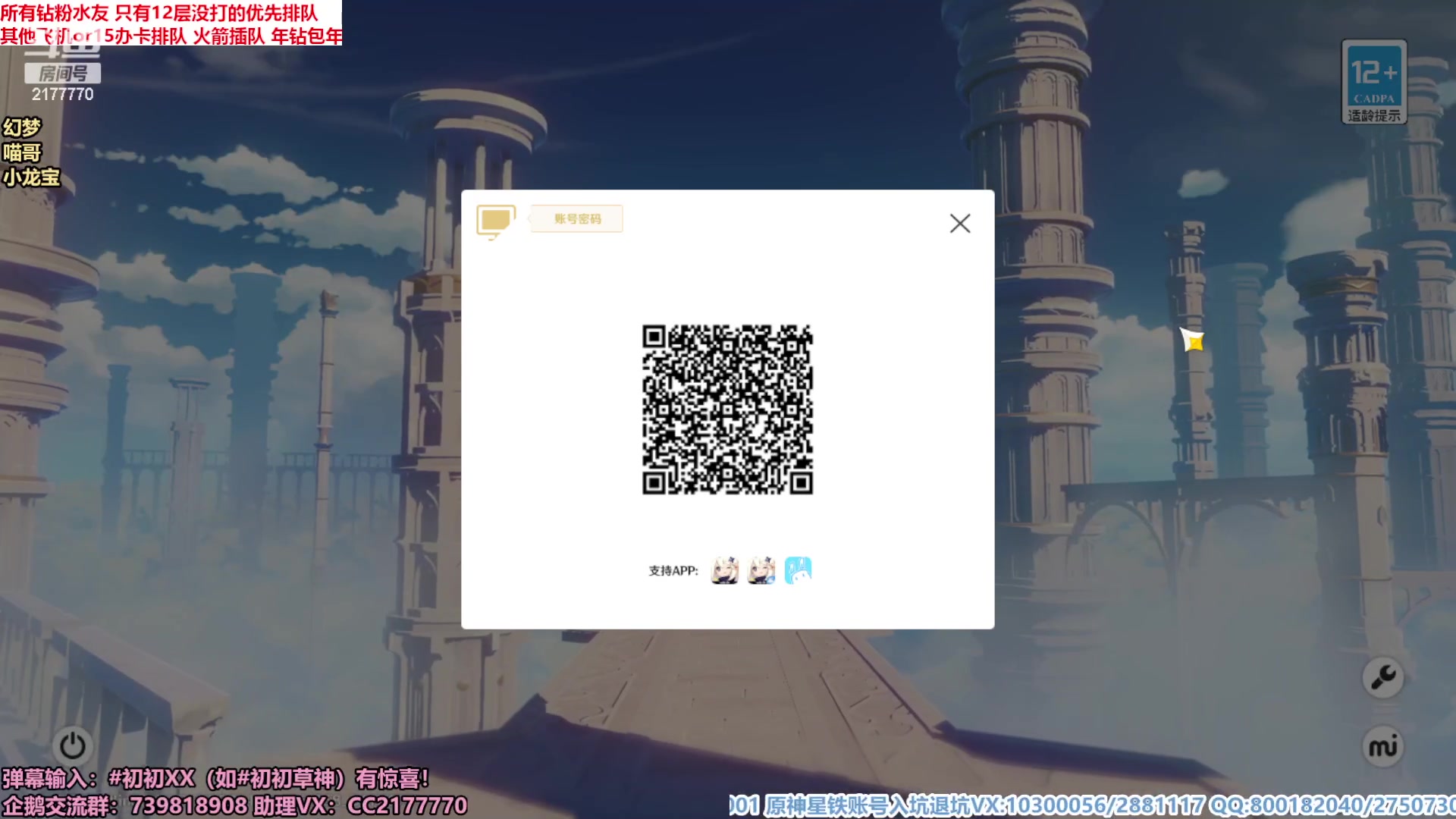Click the yellow monitor icon in the dialog
Viewport: 1456px width, 819px height.
[496, 221]
